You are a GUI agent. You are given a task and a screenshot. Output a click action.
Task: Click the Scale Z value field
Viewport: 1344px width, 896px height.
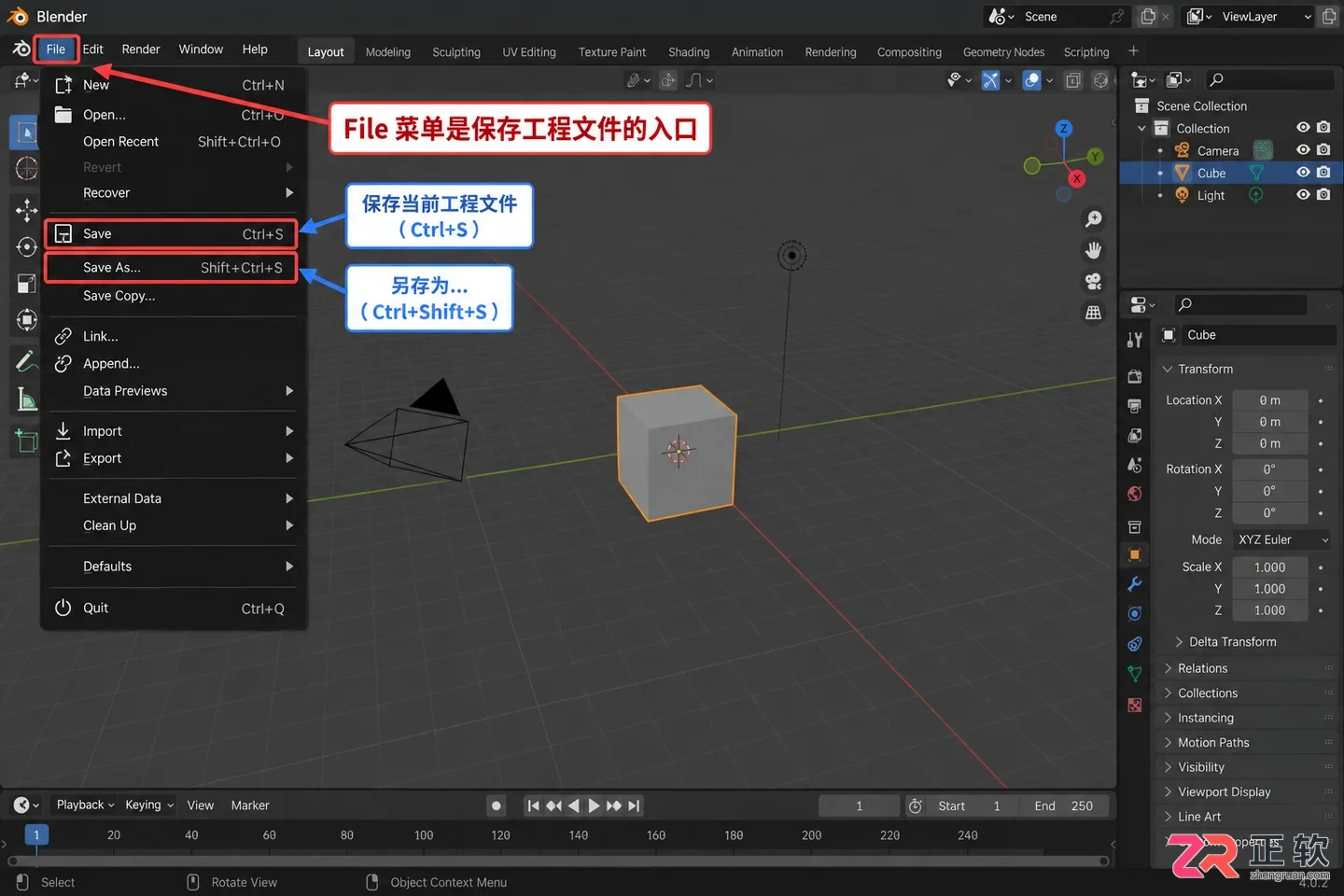[x=1269, y=610]
